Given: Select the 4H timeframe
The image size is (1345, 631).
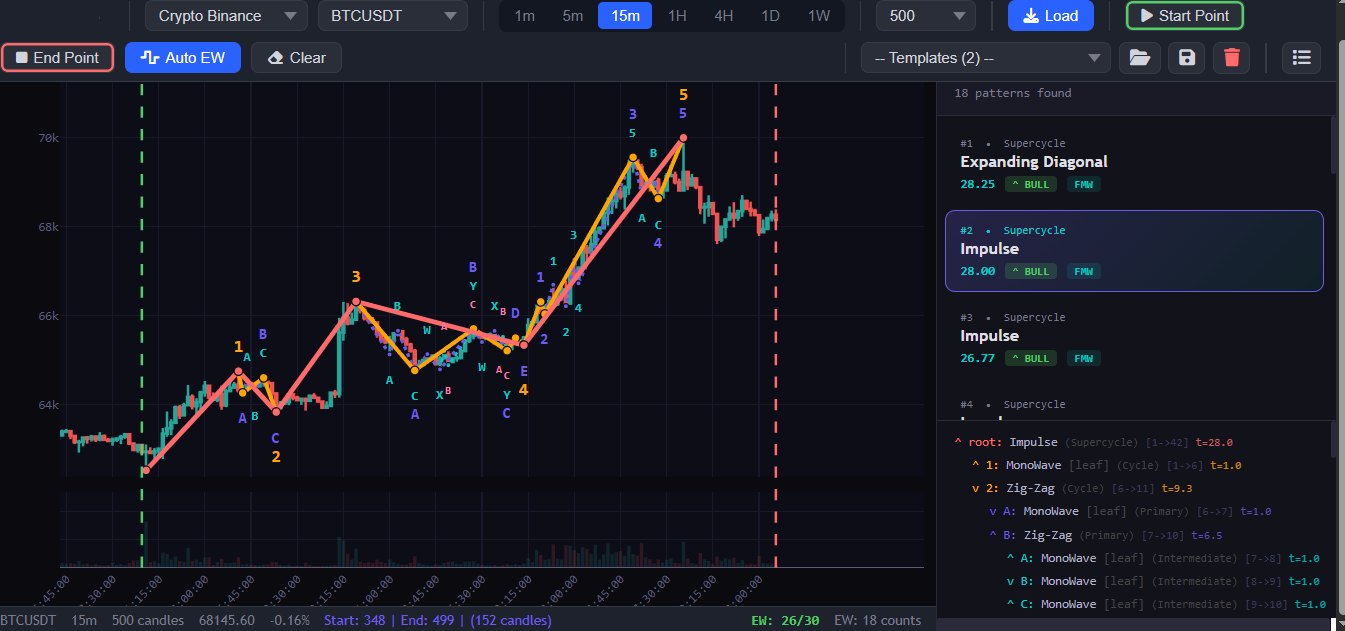Looking at the screenshot, I should (x=725, y=16).
